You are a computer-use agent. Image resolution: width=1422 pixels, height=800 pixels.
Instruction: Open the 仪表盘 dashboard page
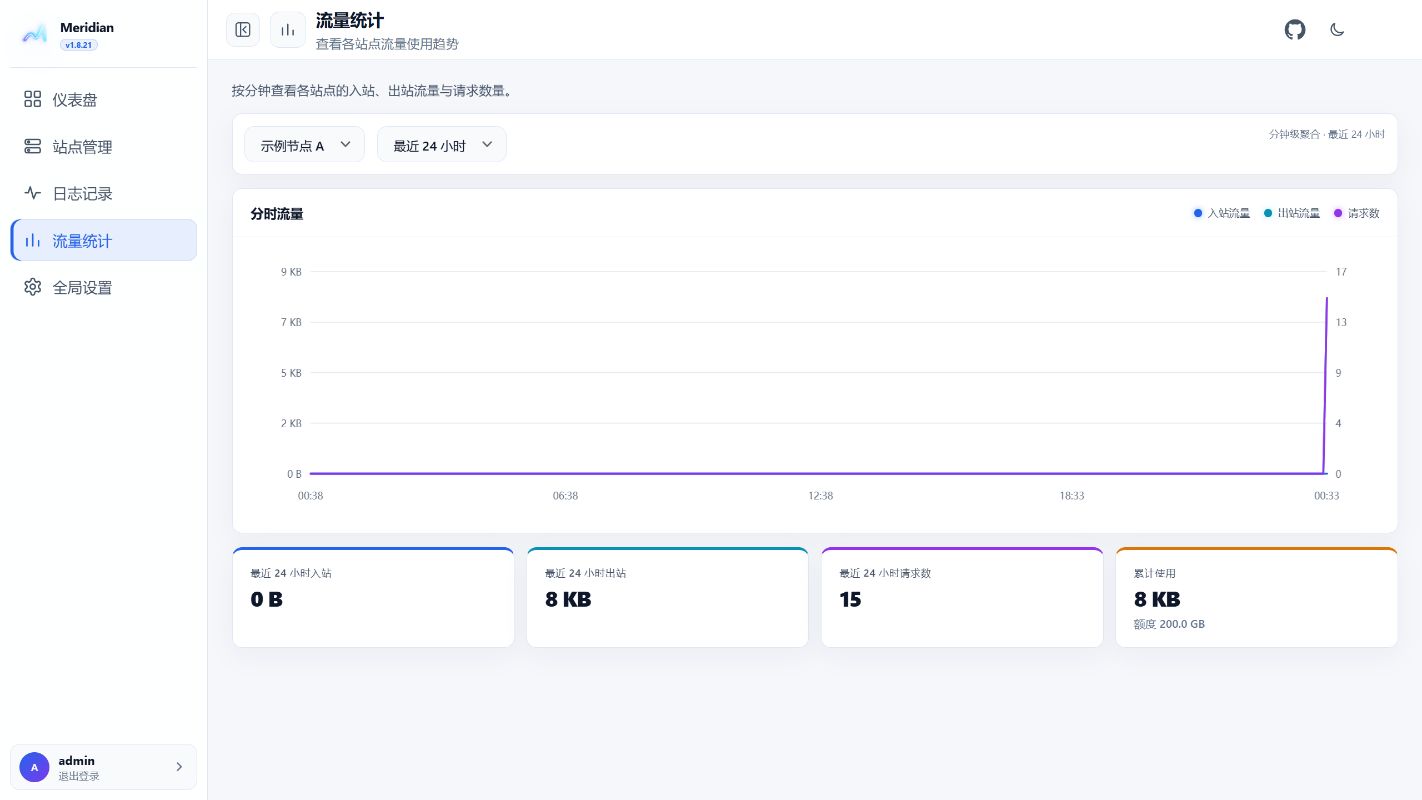[x=104, y=100]
